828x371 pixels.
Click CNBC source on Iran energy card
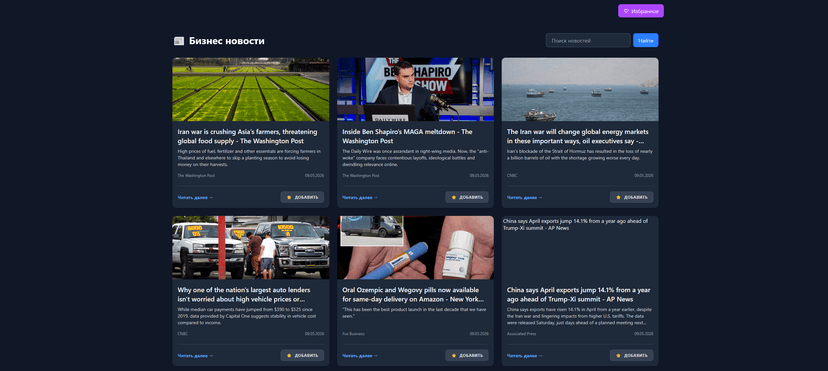(512, 175)
